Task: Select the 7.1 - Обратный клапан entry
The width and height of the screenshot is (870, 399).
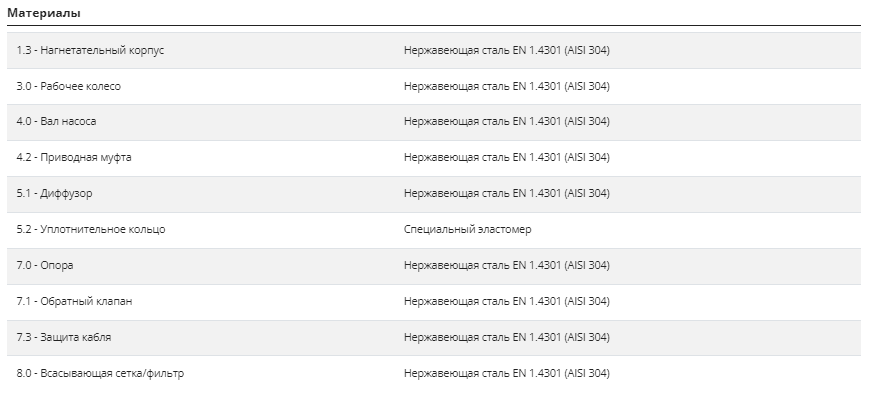Action: tap(74, 301)
